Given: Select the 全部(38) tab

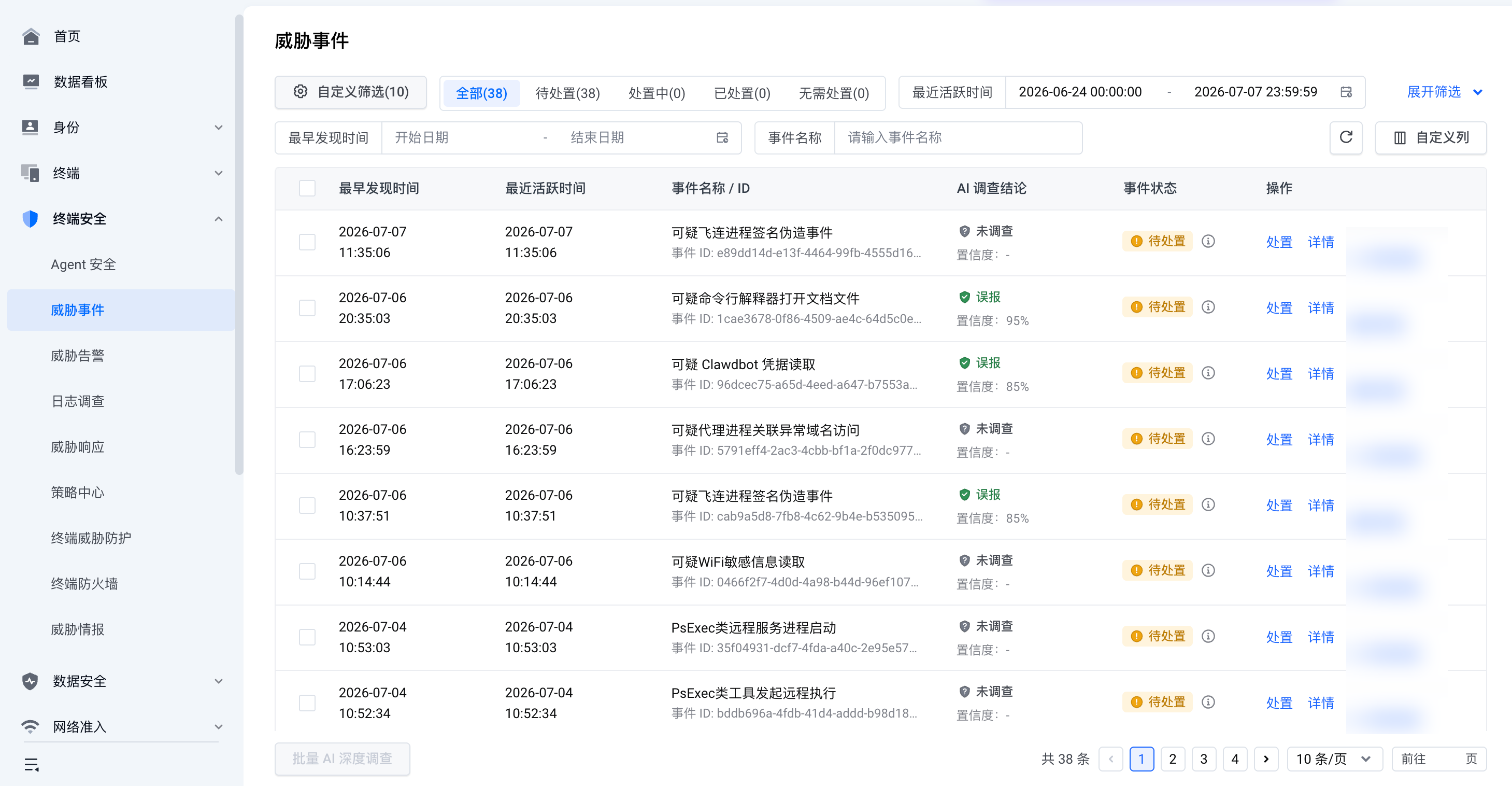Looking at the screenshot, I should coord(481,93).
